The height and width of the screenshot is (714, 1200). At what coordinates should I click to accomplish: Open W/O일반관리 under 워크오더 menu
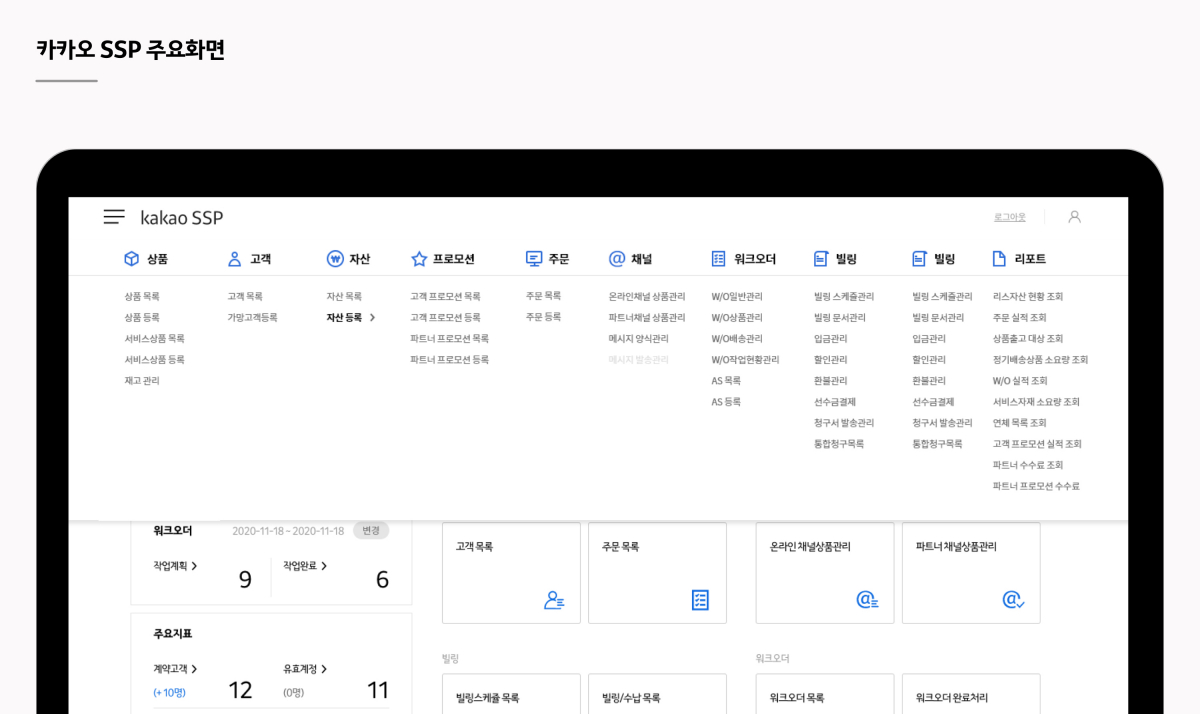point(736,297)
